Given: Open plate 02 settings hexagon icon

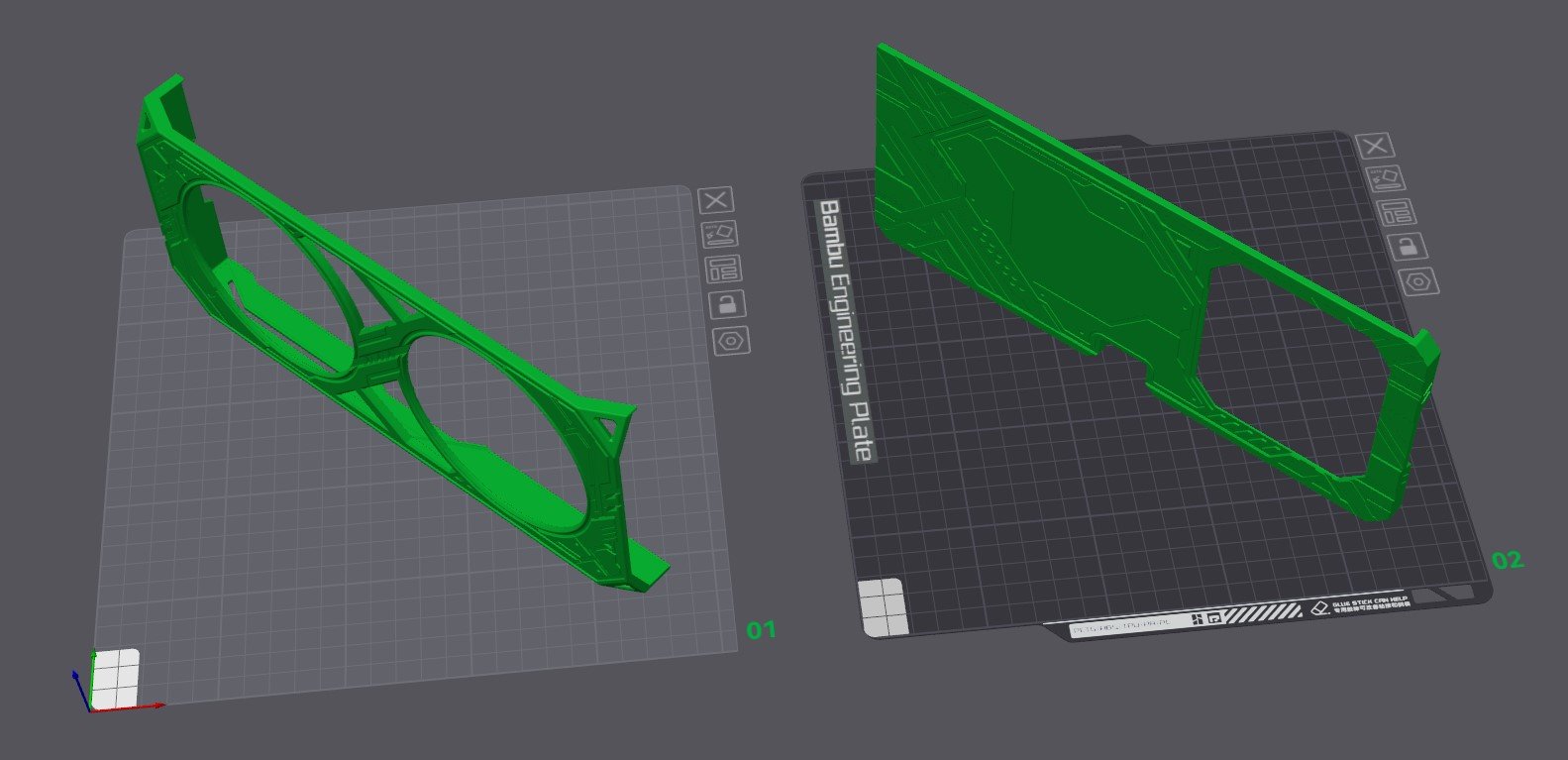Looking at the screenshot, I should click(1419, 281).
